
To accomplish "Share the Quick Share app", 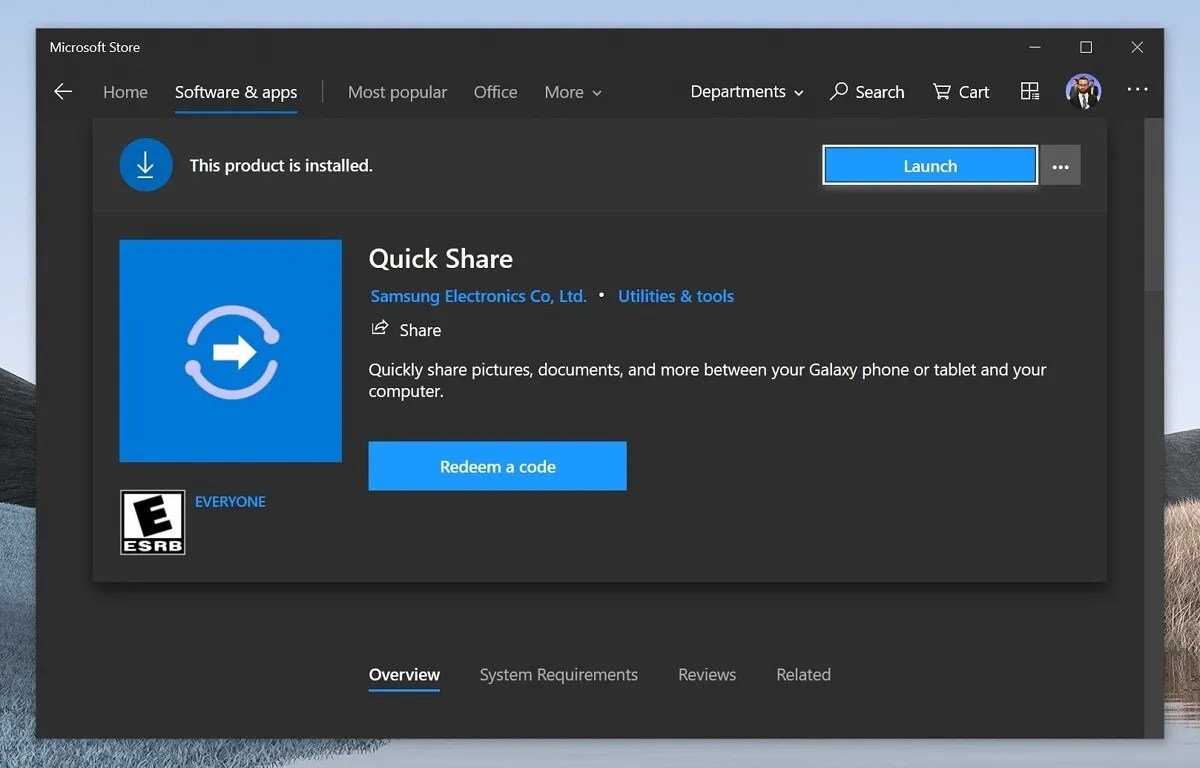I will click(x=405, y=329).
